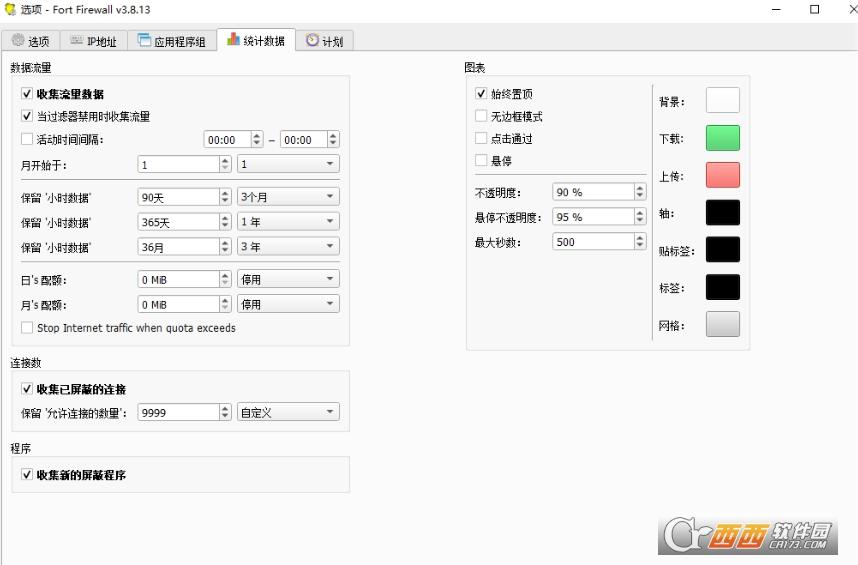Open the IP地址 tab
858x565 pixels.
[94, 40]
